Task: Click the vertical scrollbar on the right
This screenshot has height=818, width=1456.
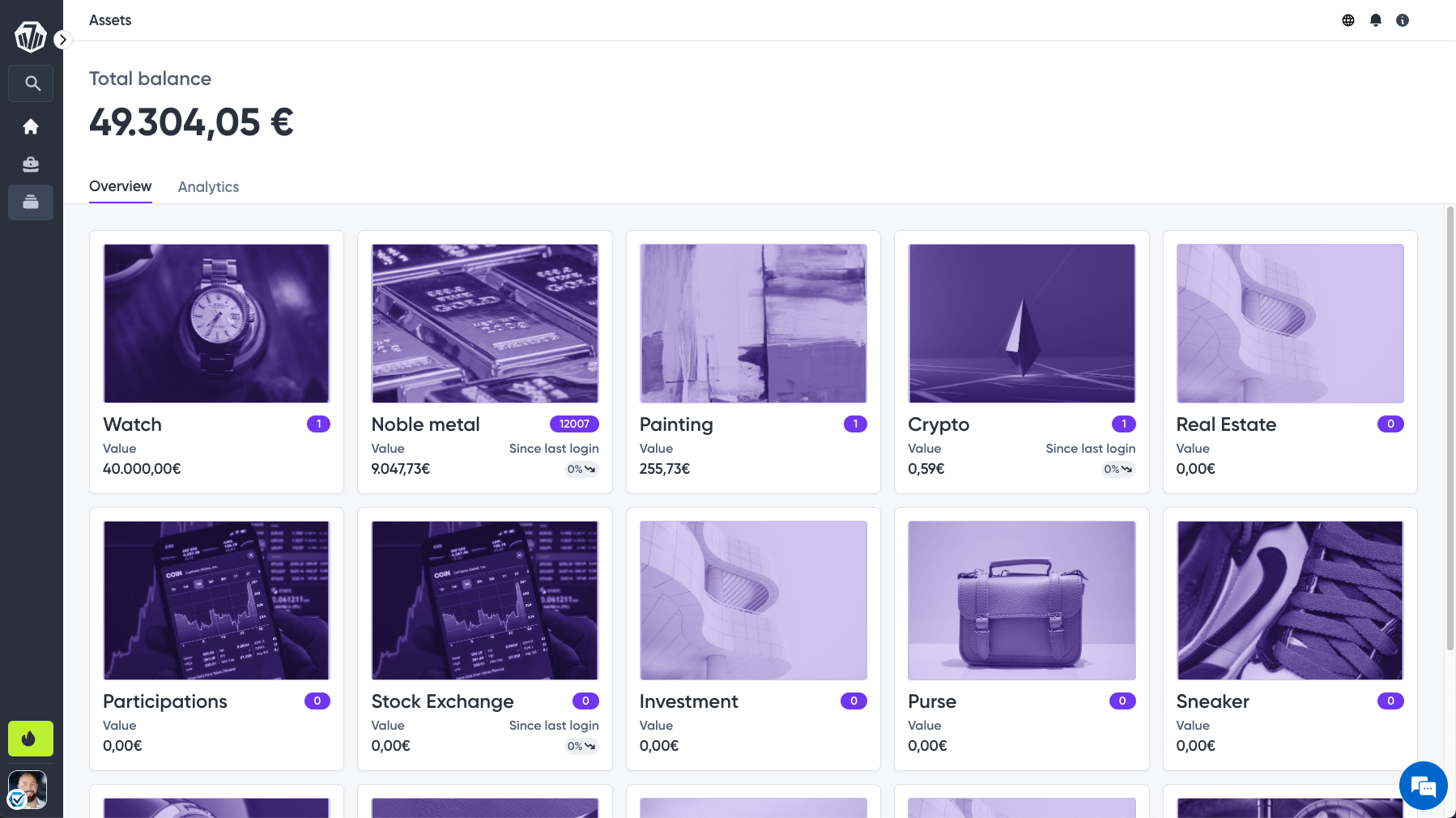Action: [1450, 428]
